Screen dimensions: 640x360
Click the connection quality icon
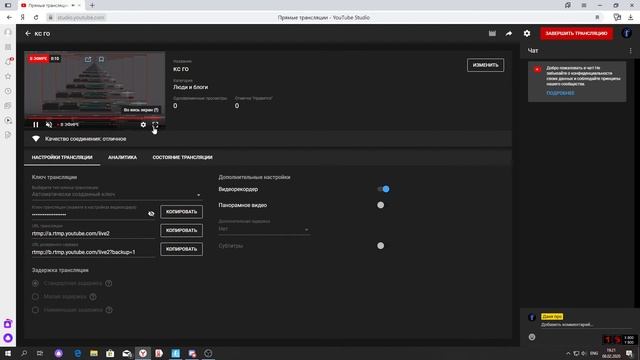pos(36,139)
